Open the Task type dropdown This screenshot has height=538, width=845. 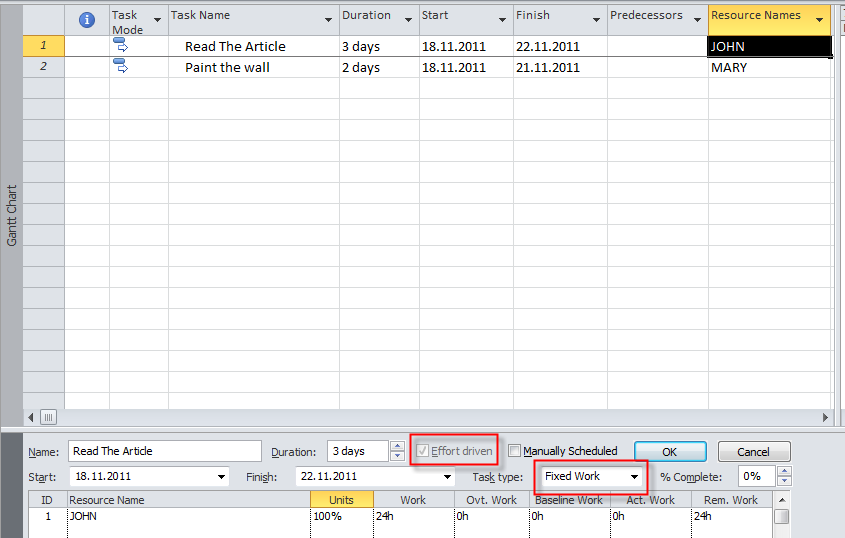(x=634, y=477)
